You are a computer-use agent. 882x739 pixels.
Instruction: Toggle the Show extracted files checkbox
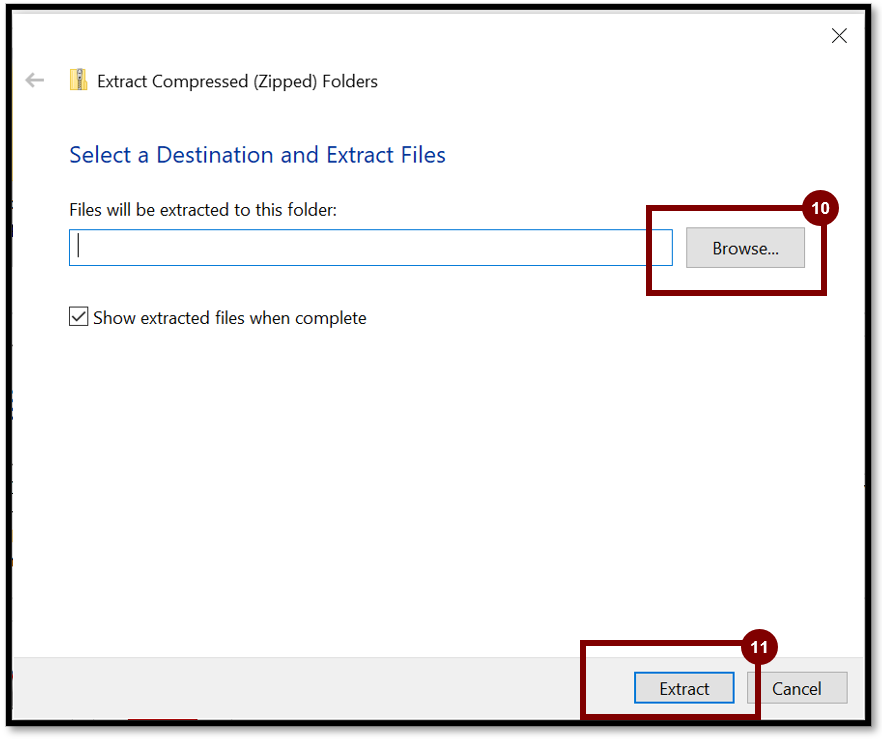click(x=78, y=317)
